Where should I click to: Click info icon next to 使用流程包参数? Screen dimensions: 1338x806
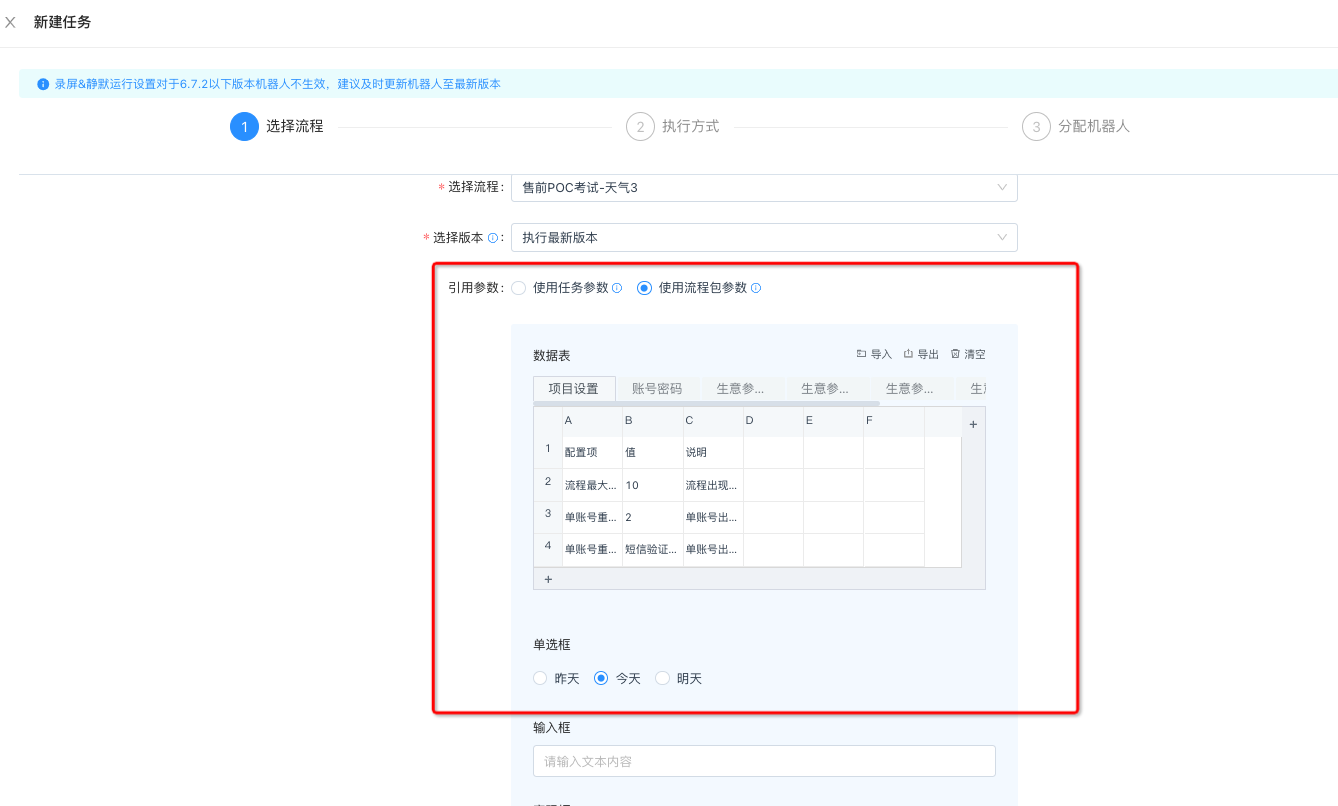756,288
